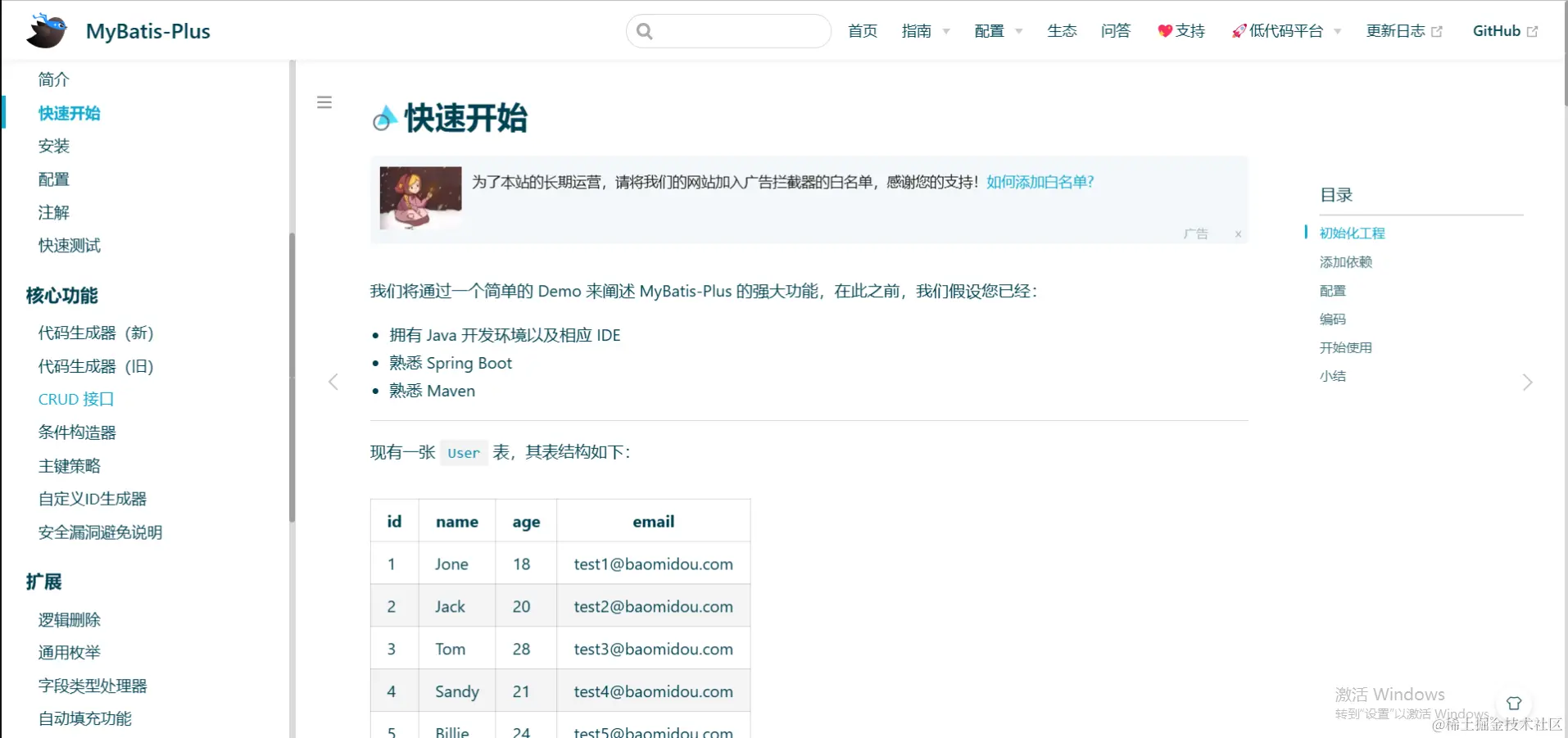
Task: Open 配置 in the left sidebar
Action: click(54, 179)
